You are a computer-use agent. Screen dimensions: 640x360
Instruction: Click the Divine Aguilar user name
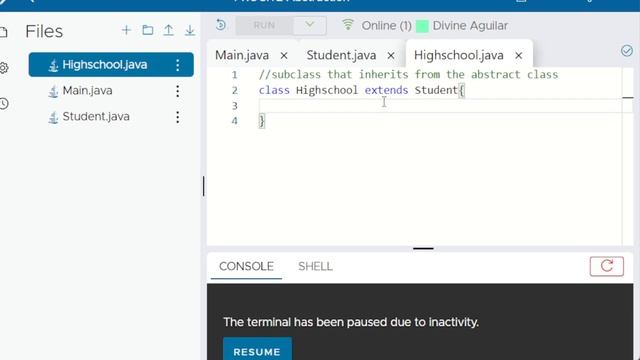[470, 26]
